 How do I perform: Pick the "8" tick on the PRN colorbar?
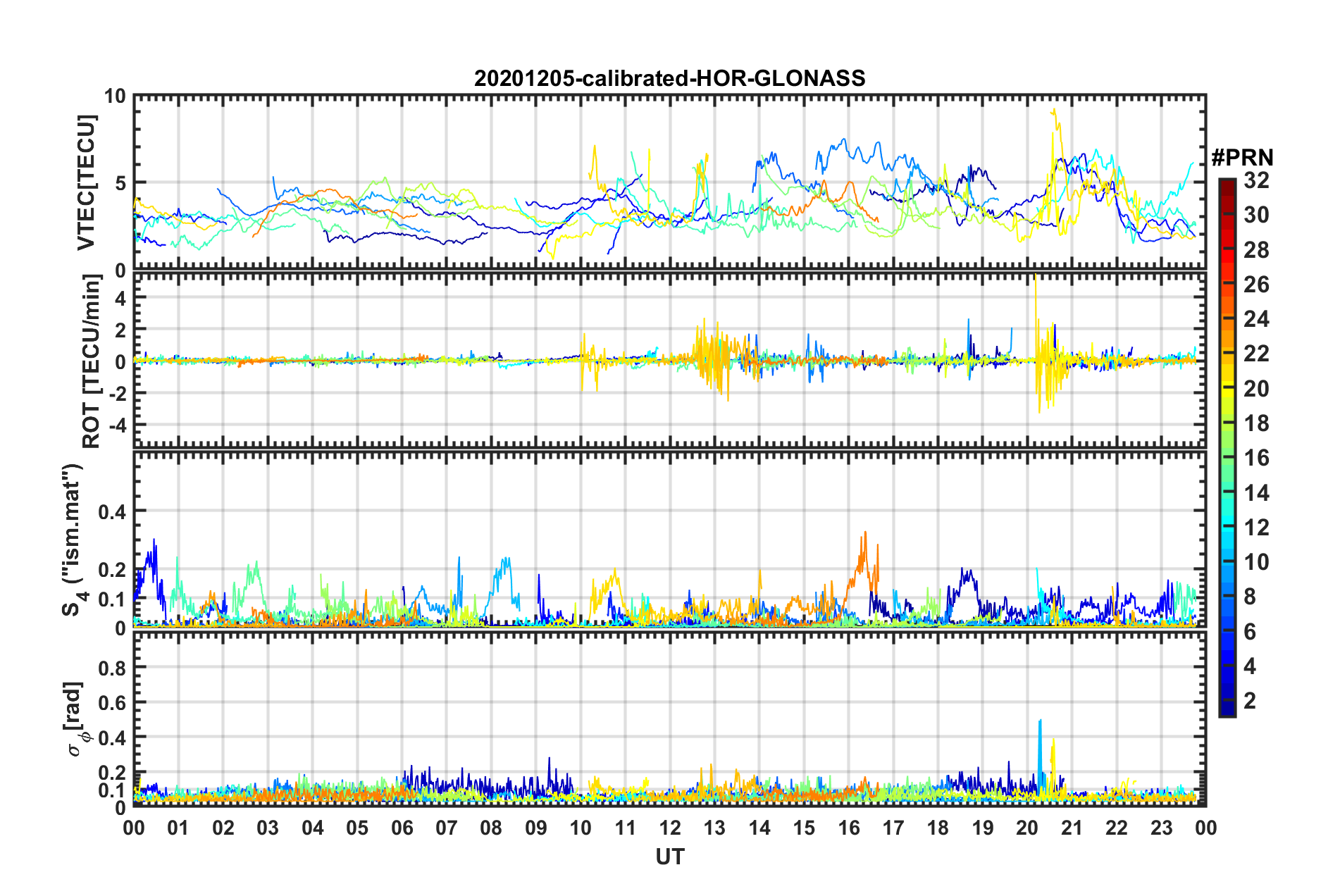pos(1250,597)
